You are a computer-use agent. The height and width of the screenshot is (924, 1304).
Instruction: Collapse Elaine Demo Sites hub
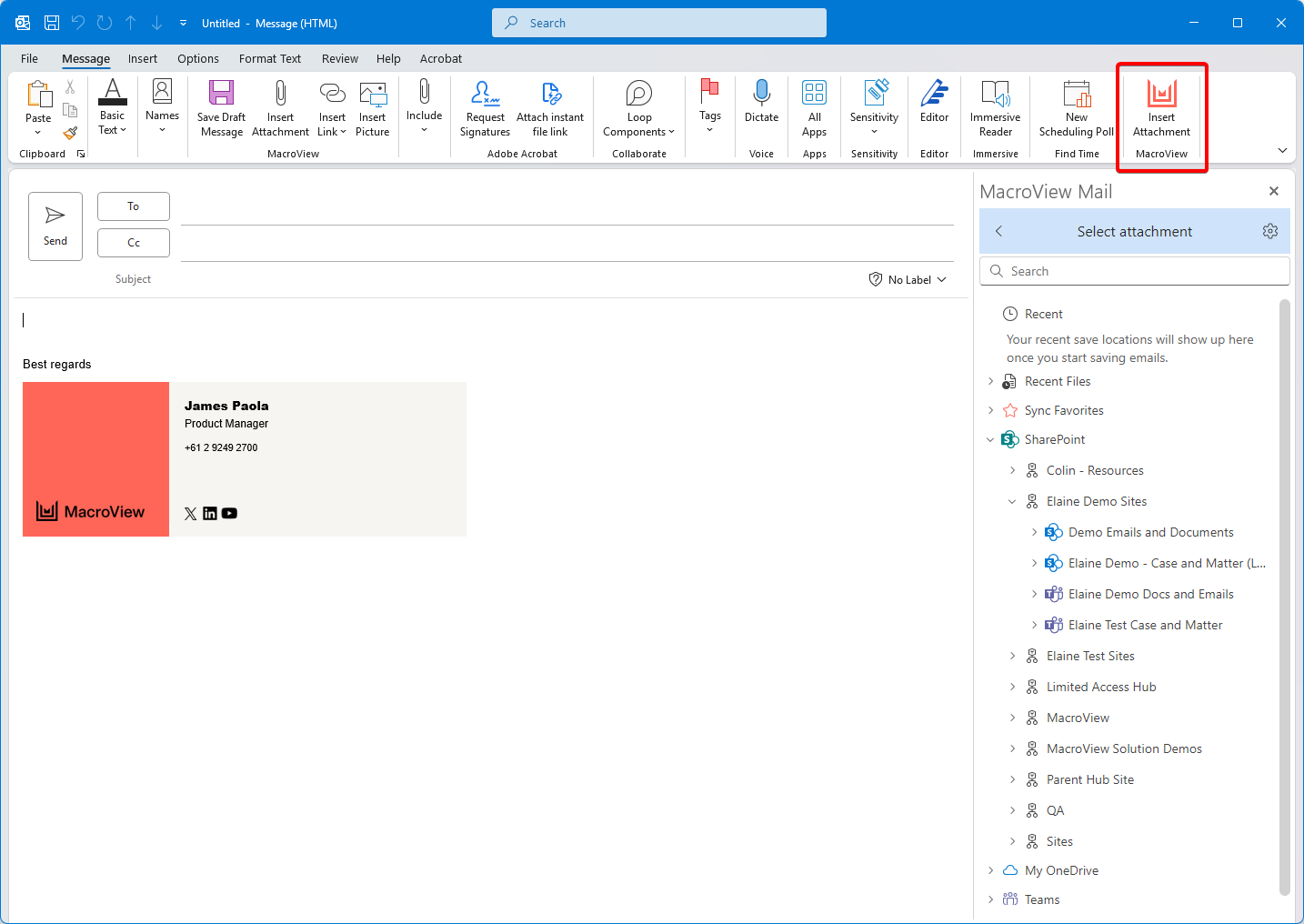(1013, 501)
